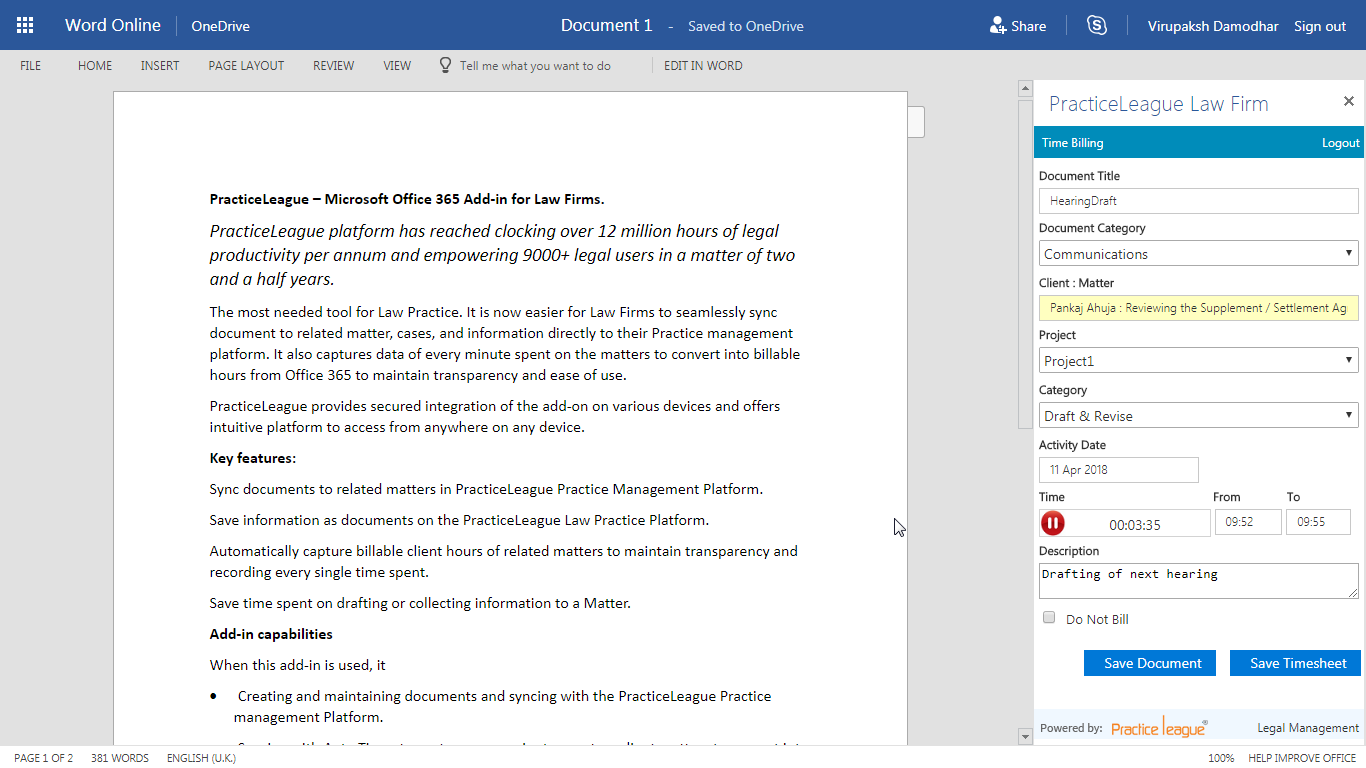The width and height of the screenshot is (1366, 768).
Task: Click PAGE 1 OF 2 in status bar
Action: point(43,758)
